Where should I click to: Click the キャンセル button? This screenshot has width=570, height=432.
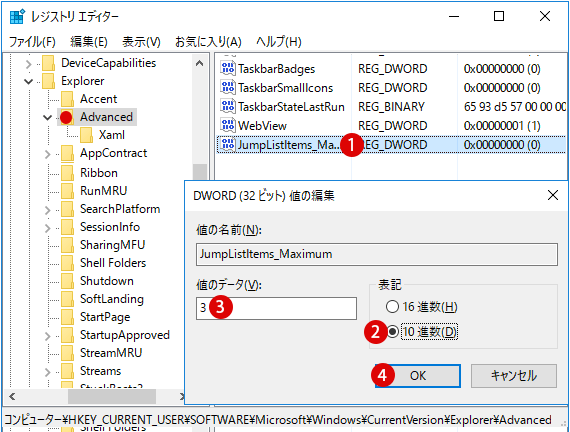(x=514, y=376)
